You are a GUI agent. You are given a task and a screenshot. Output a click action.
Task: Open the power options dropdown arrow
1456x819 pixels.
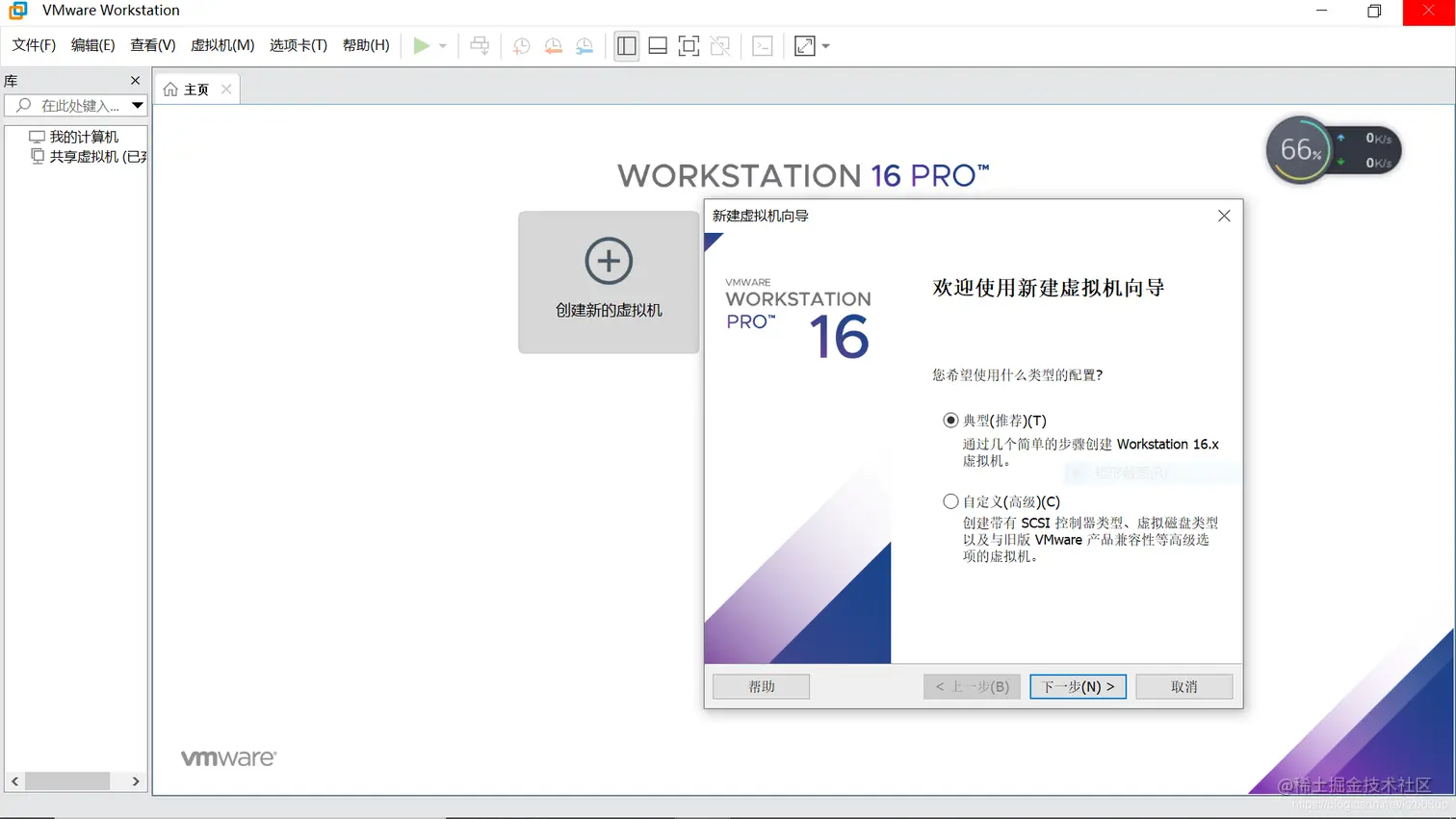click(443, 45)
